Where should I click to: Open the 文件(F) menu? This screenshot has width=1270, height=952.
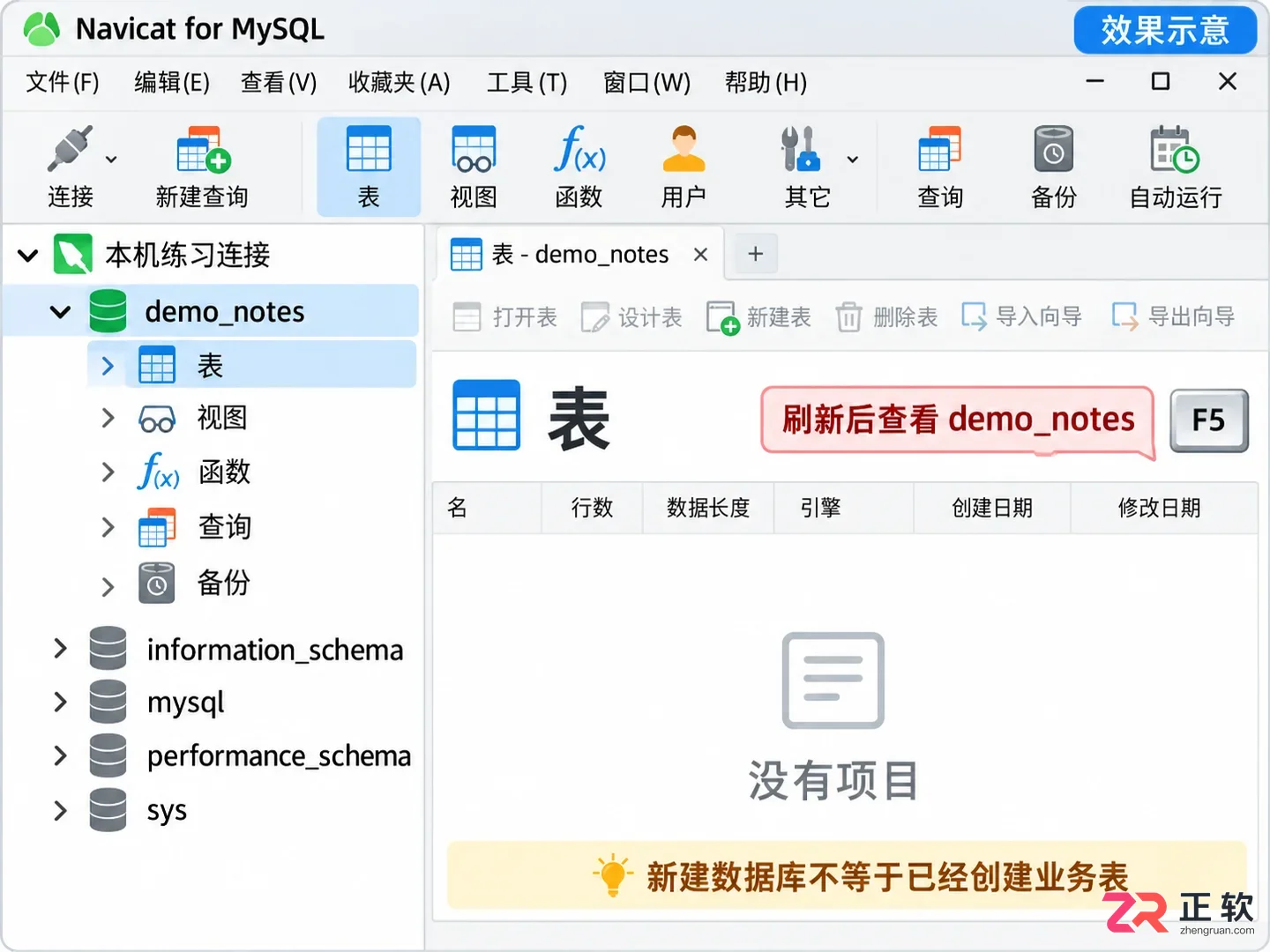point(63,82)
